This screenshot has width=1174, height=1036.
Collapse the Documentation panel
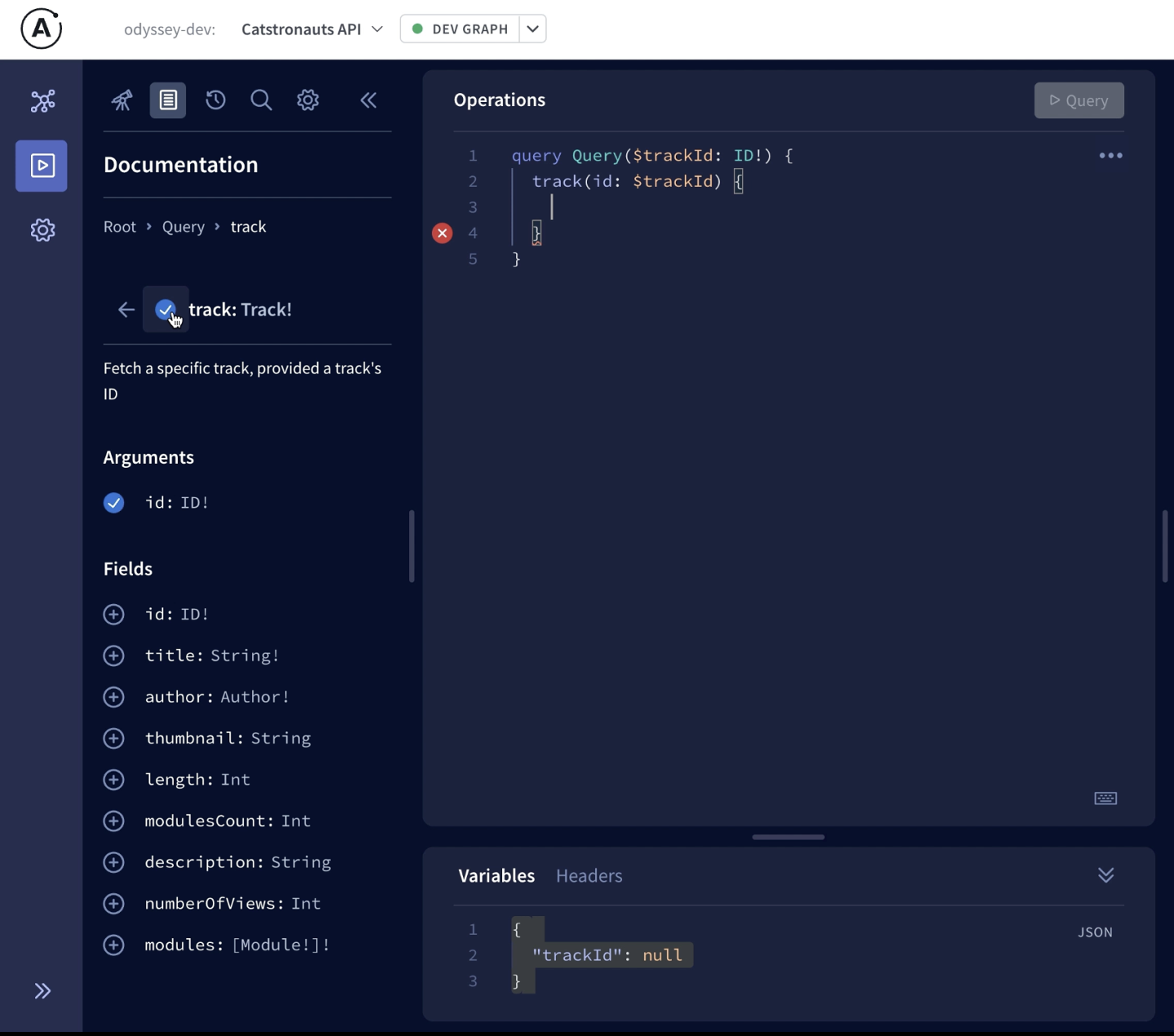pyautogui.click(x=369, y=100)
